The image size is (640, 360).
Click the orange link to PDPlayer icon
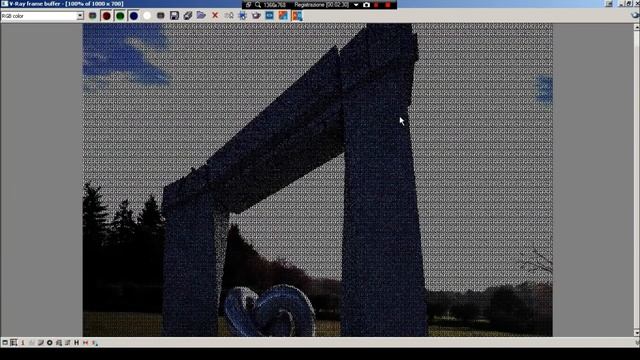[283, 16]
